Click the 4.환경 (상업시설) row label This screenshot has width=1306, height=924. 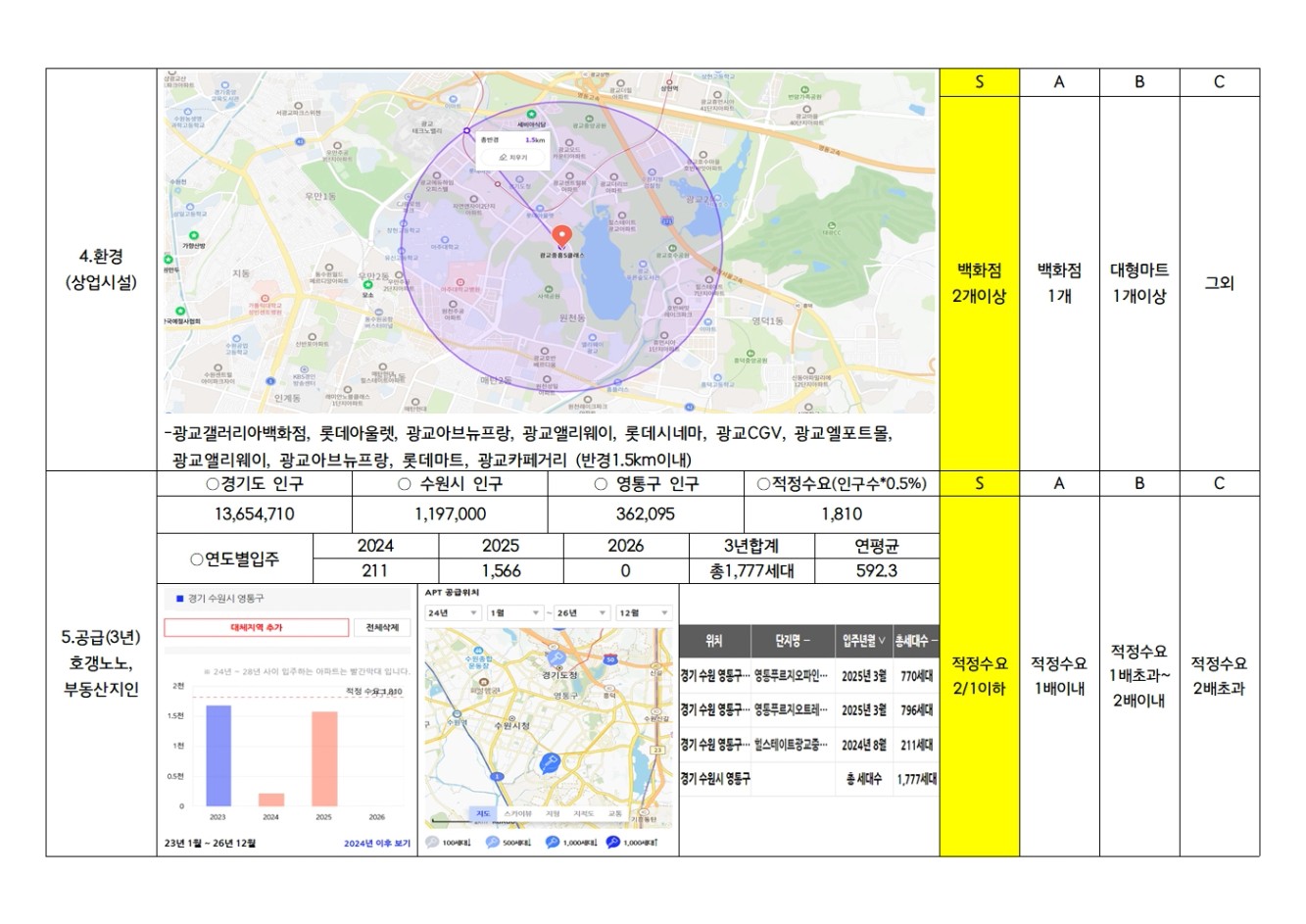[101, 269]
